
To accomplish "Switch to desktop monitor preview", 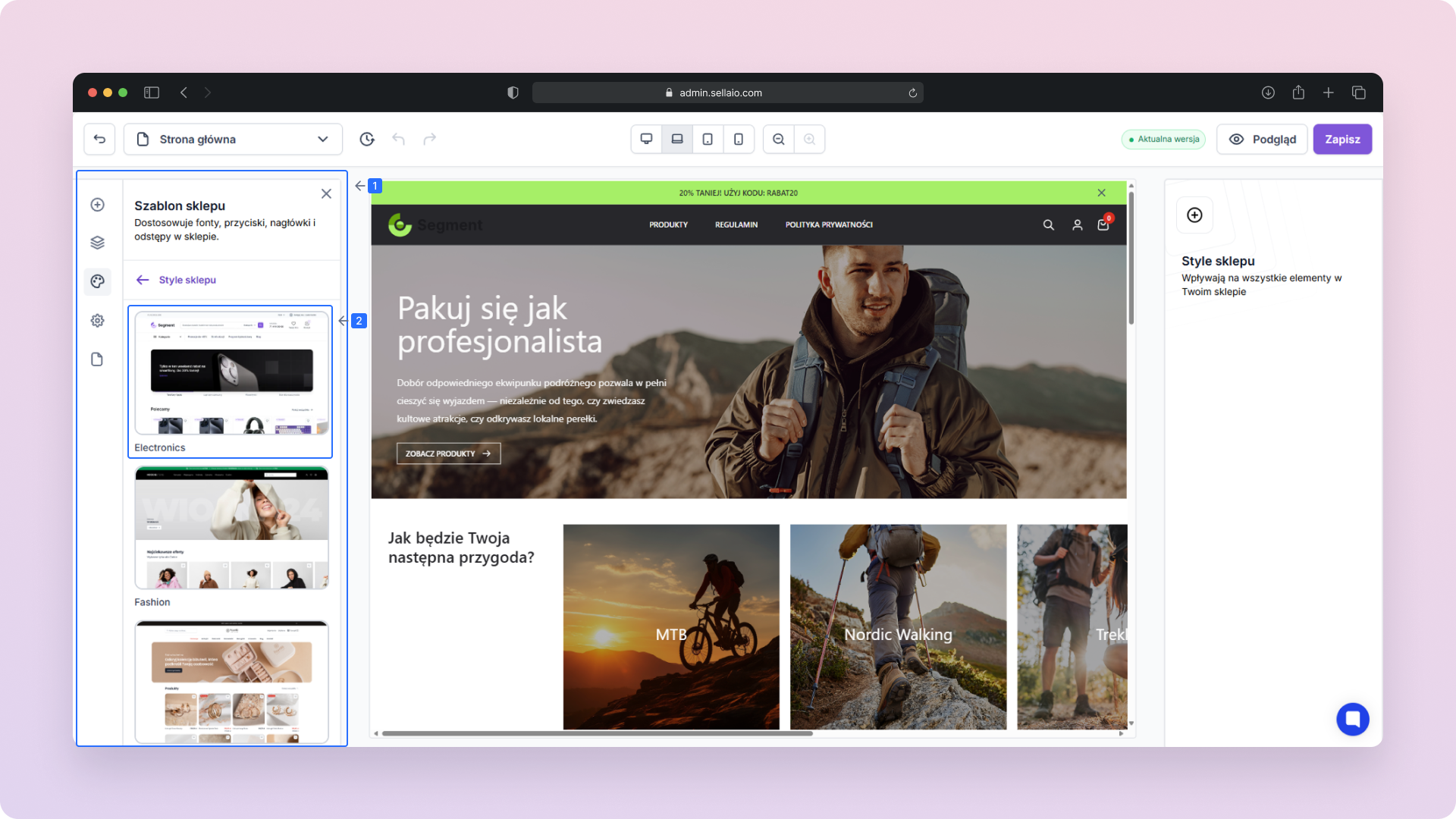I will (x=646, y=139).
